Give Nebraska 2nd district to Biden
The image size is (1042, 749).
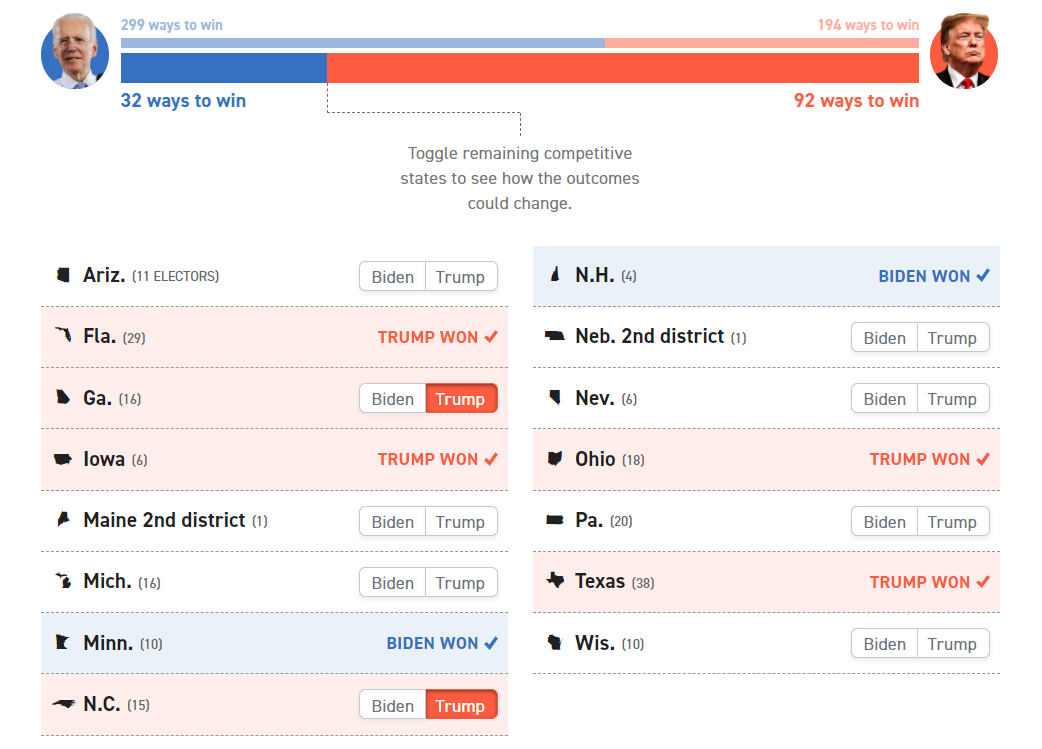click(885, 338)
